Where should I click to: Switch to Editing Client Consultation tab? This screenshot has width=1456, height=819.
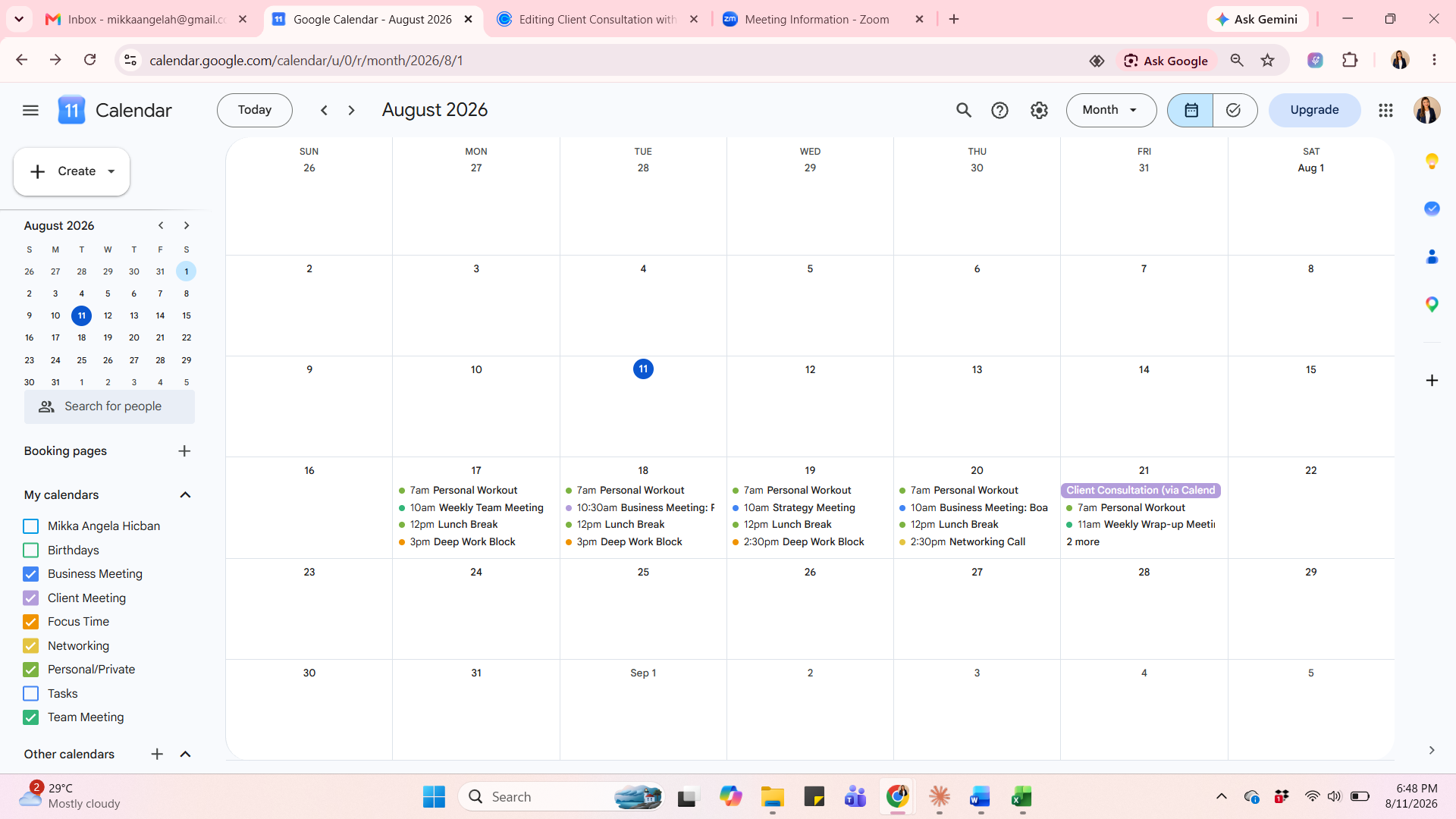(x=598, y=20)
